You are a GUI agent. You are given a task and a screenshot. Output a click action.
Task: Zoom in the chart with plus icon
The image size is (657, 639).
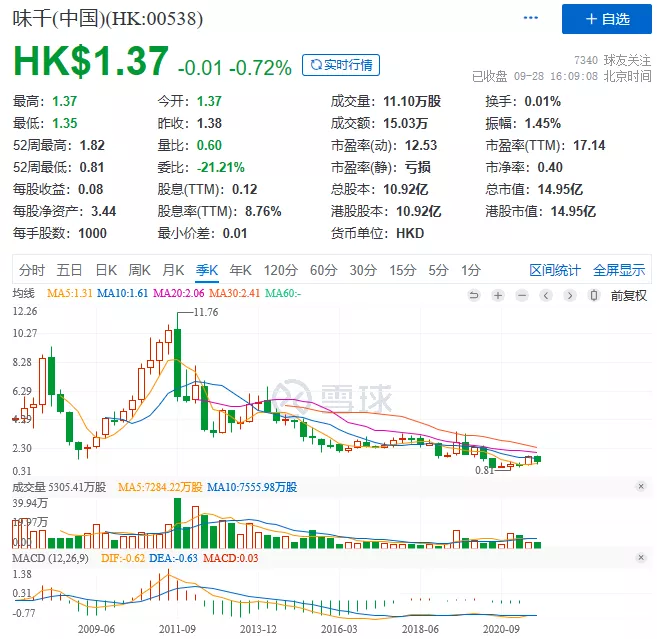point(498,295)
